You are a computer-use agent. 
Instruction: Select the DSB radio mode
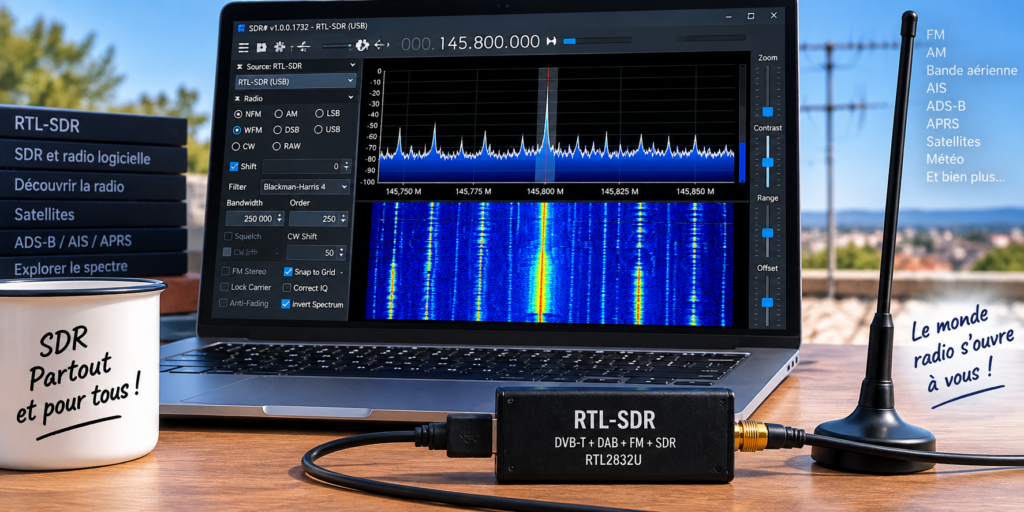pyautogui.click(x=278, y=130)
